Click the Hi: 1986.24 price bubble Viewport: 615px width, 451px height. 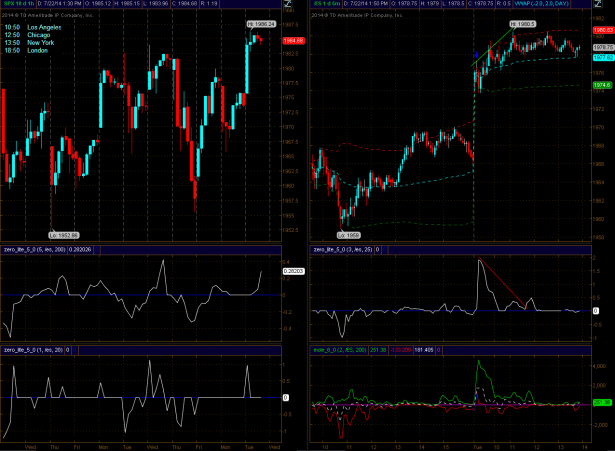259,22
